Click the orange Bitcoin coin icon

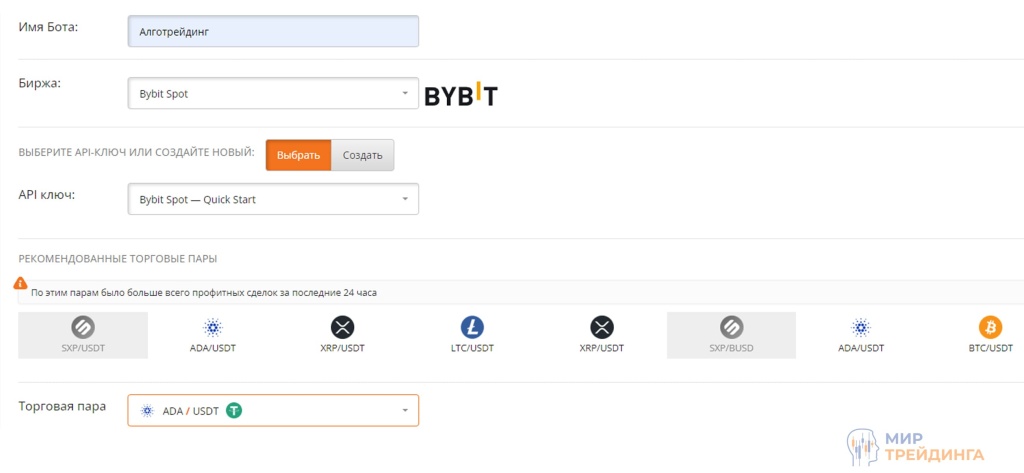click(x=990, y=326)
